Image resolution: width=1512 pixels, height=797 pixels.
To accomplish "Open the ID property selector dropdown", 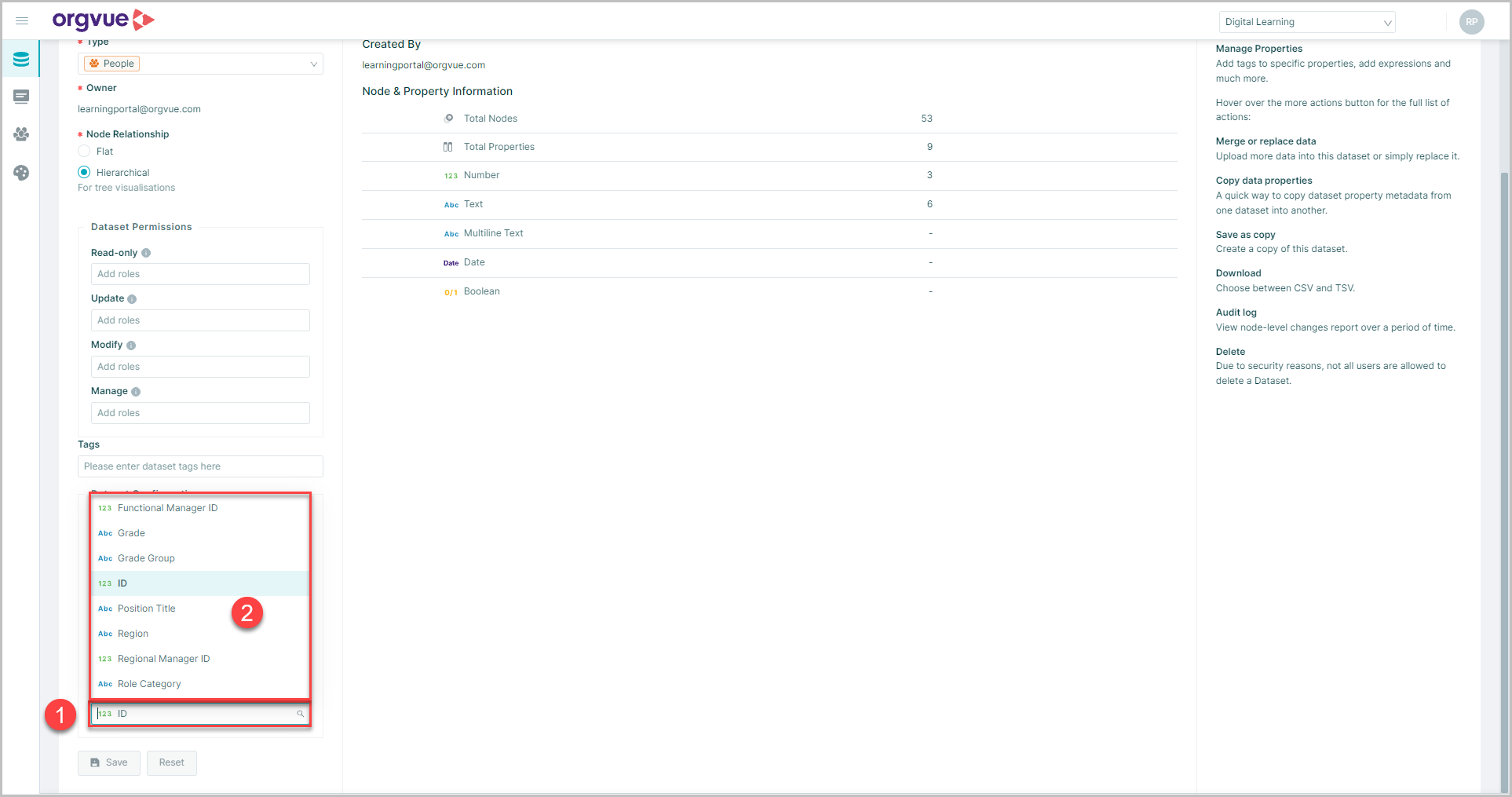I will [200, 714].
